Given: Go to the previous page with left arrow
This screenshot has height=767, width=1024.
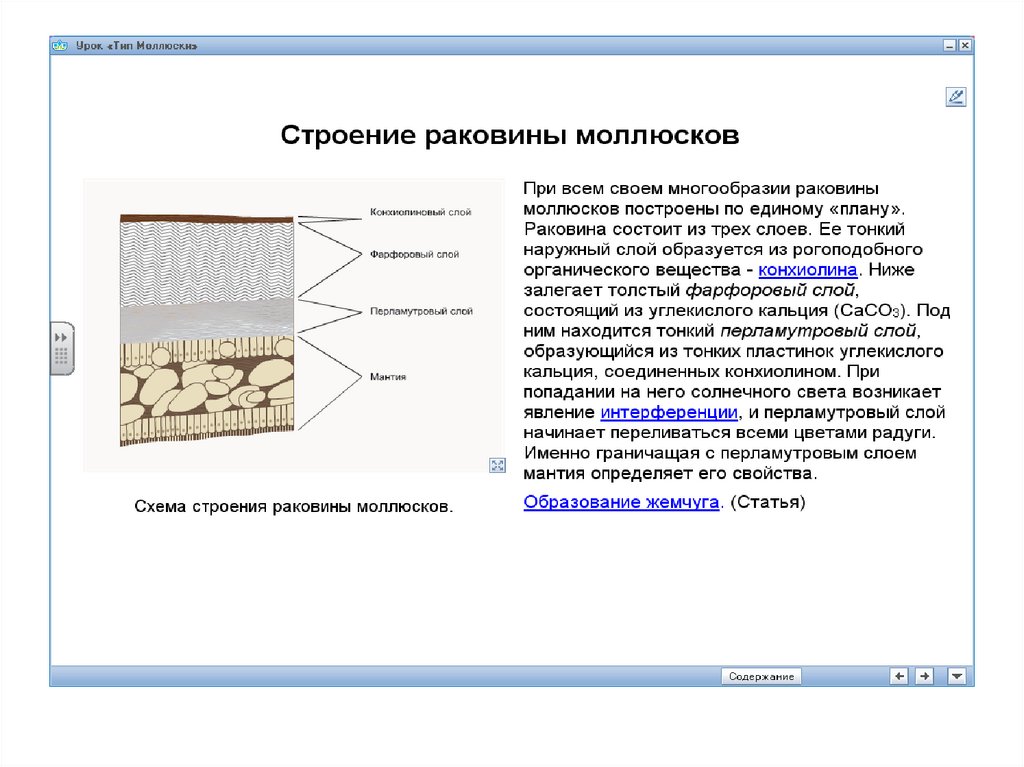Looking at the screenshot, I should [900, 676].
